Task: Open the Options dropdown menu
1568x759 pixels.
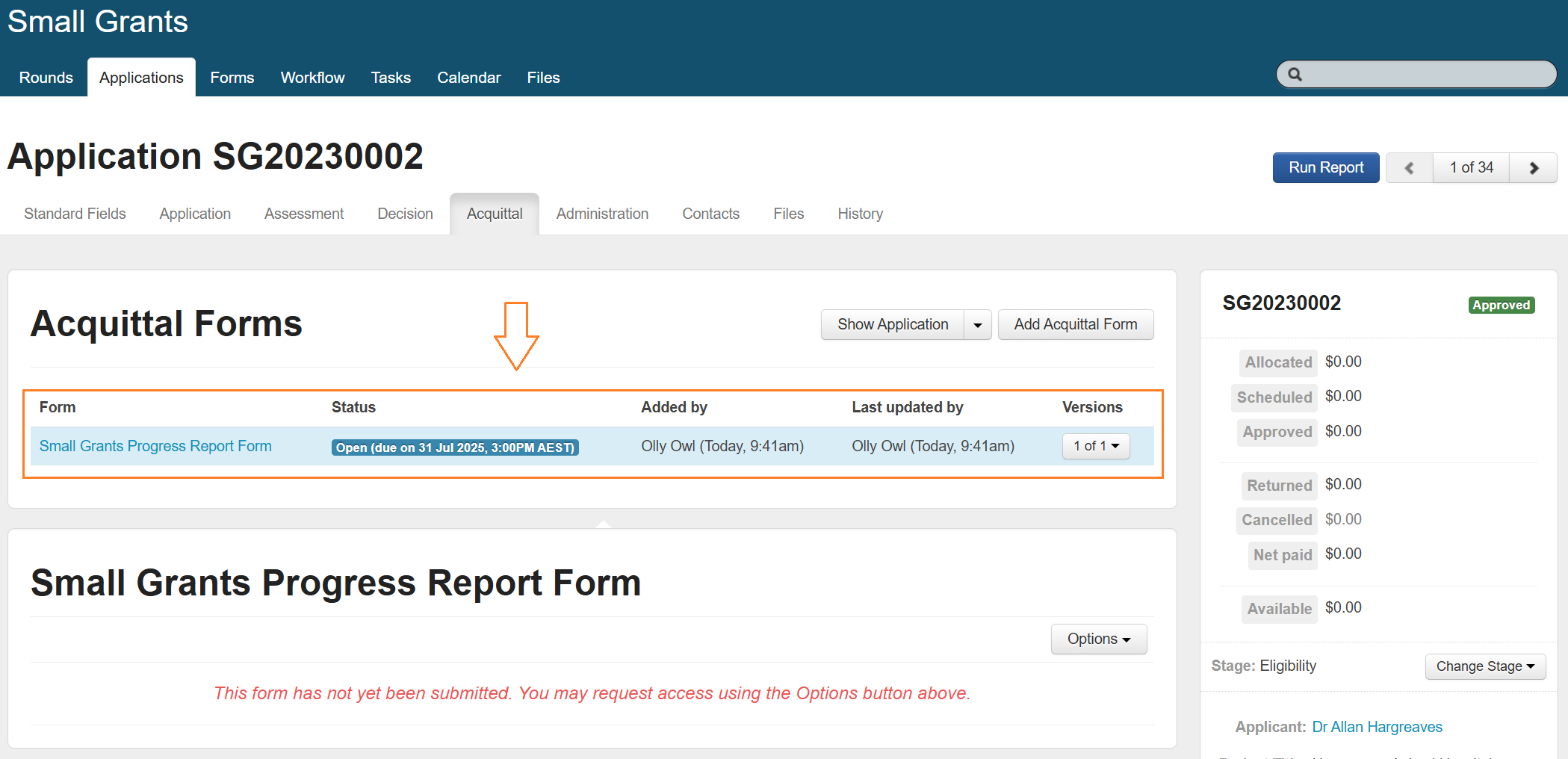Action: coord(1098,639)
